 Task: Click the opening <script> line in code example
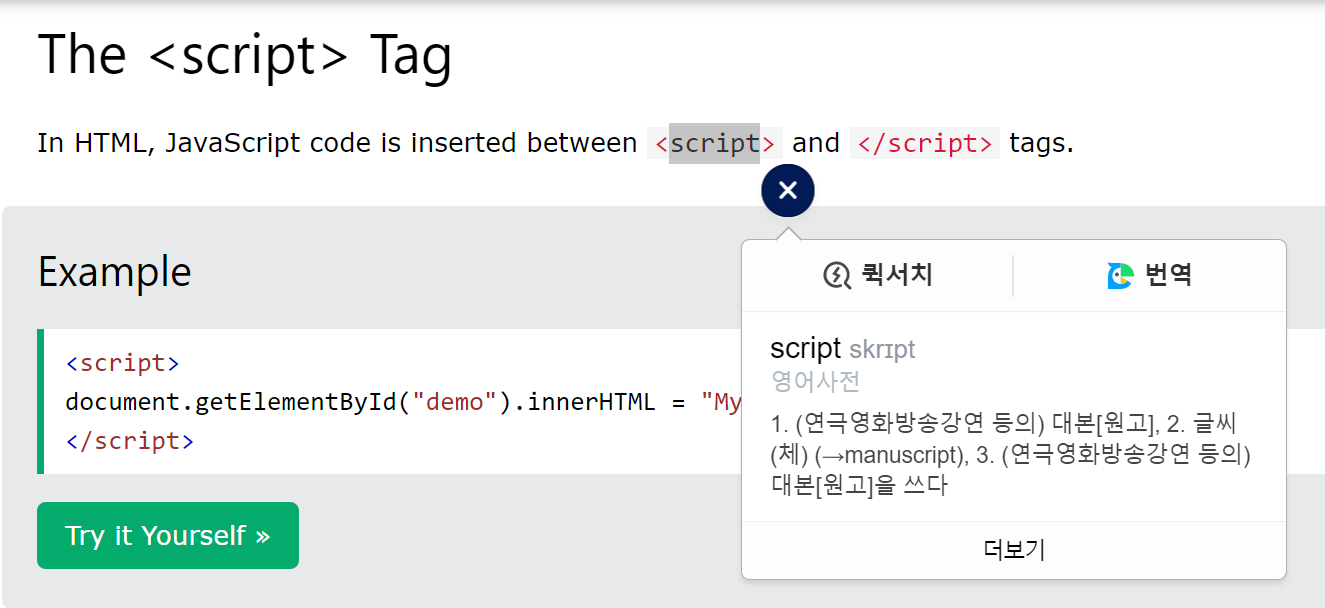(122, 363)
